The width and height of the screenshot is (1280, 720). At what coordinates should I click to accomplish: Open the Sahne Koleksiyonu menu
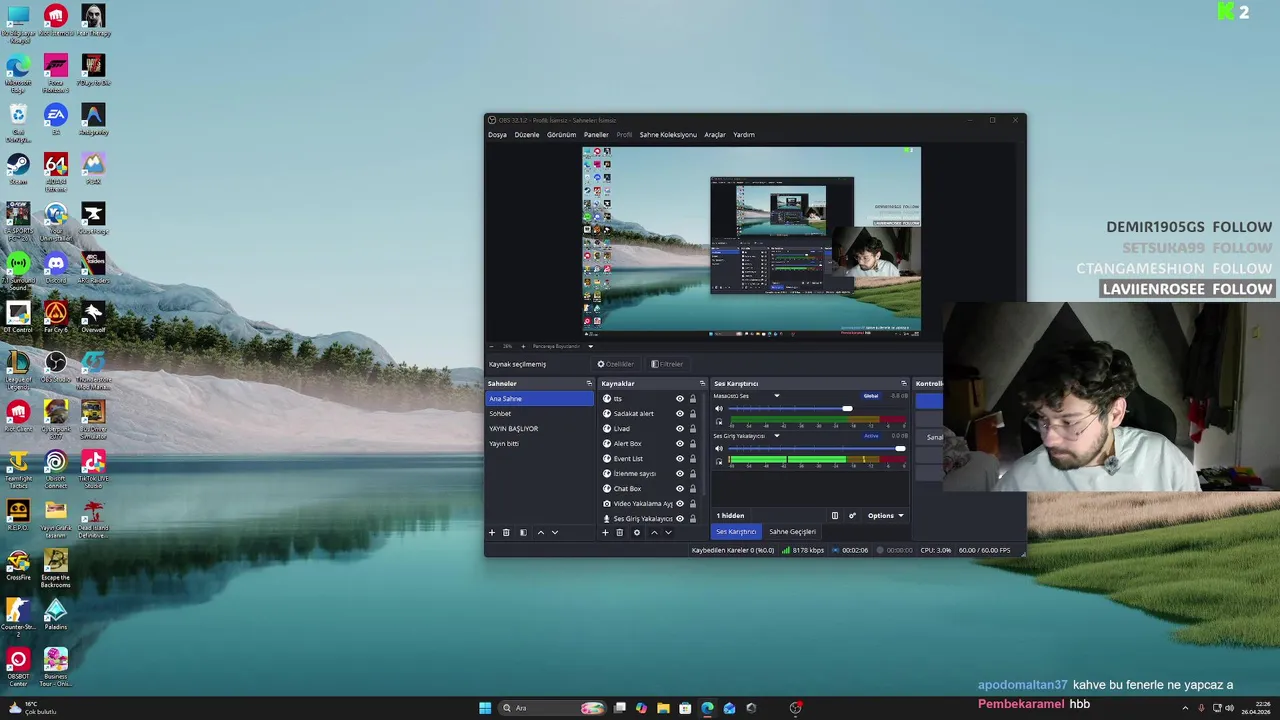(668, 135)
